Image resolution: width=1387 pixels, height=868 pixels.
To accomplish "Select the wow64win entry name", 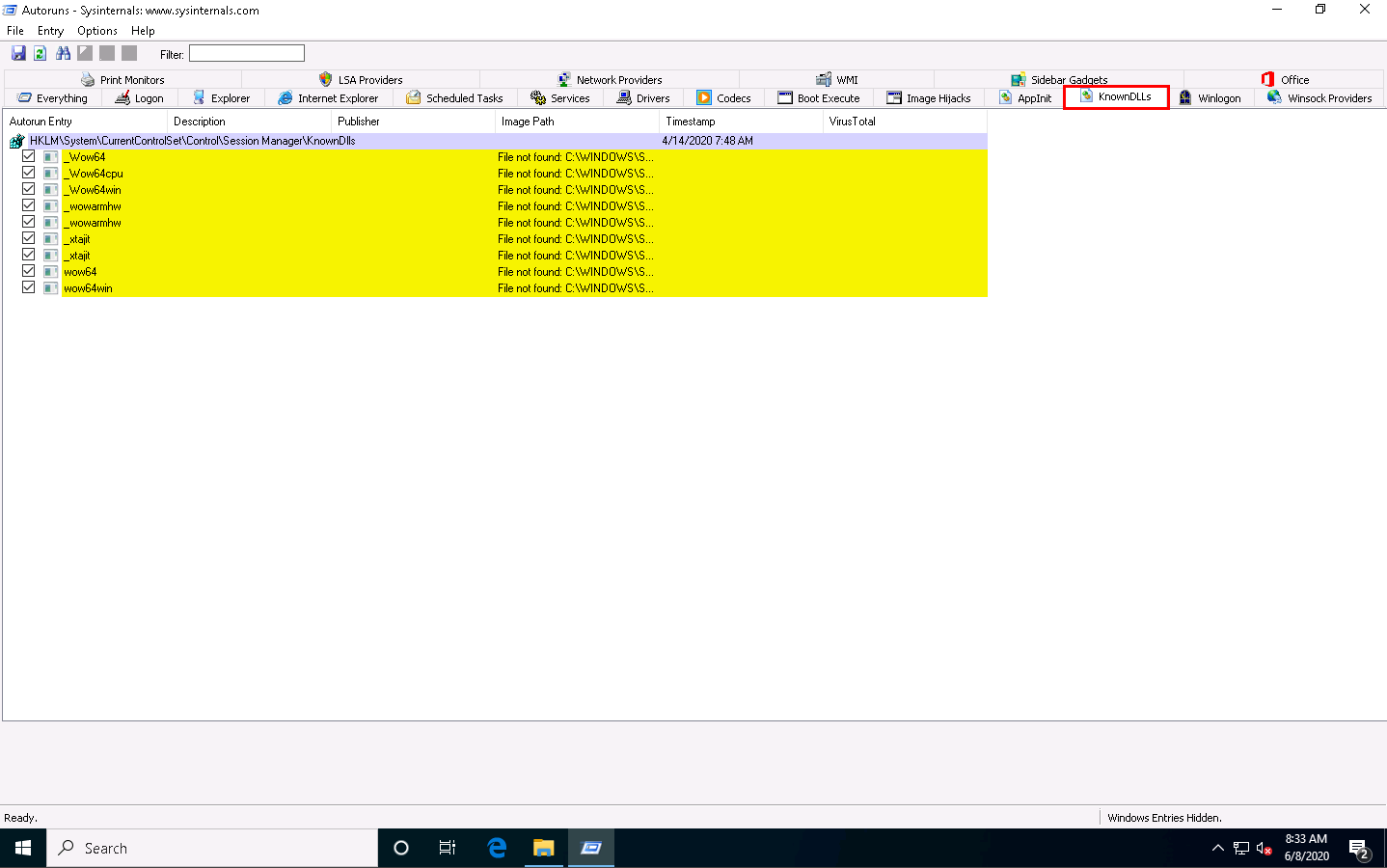I will point(88,288).
